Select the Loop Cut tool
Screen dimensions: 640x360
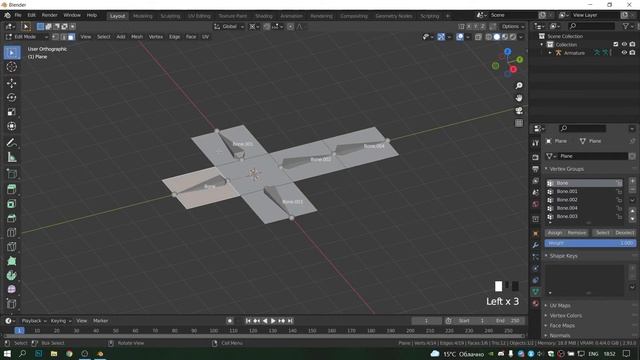coord(11,232)
